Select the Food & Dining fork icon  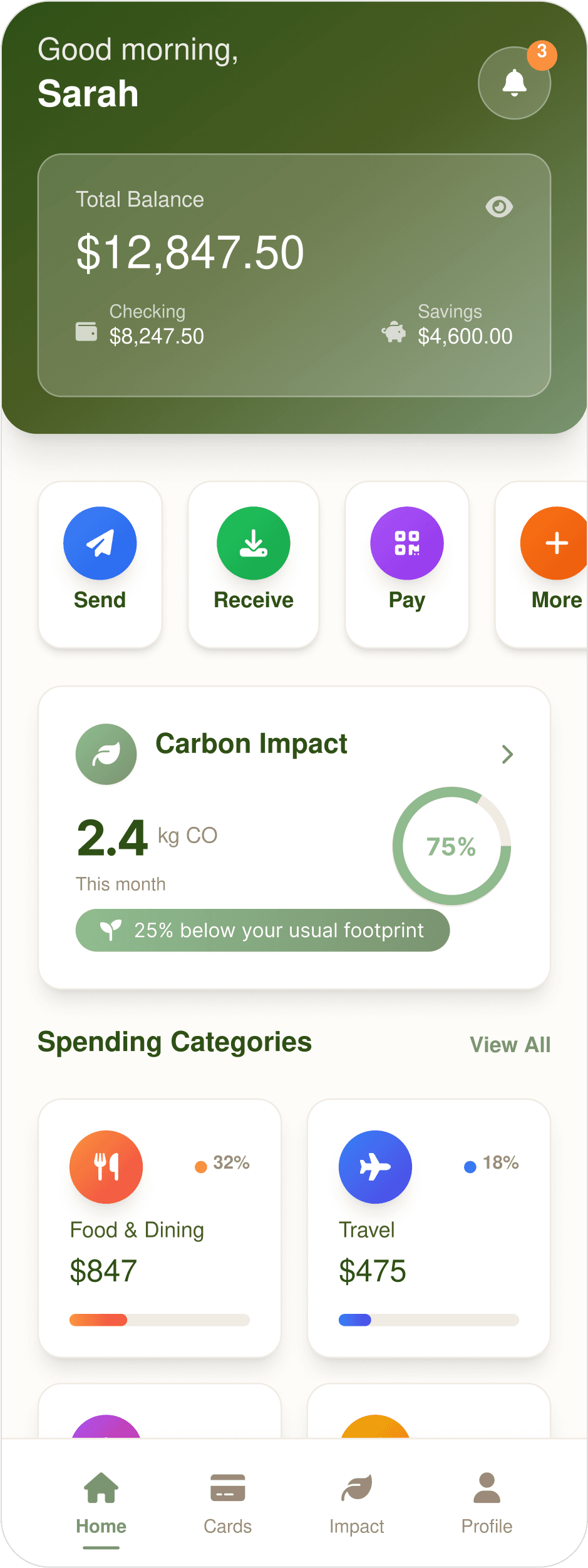(x=106, y=1167)
